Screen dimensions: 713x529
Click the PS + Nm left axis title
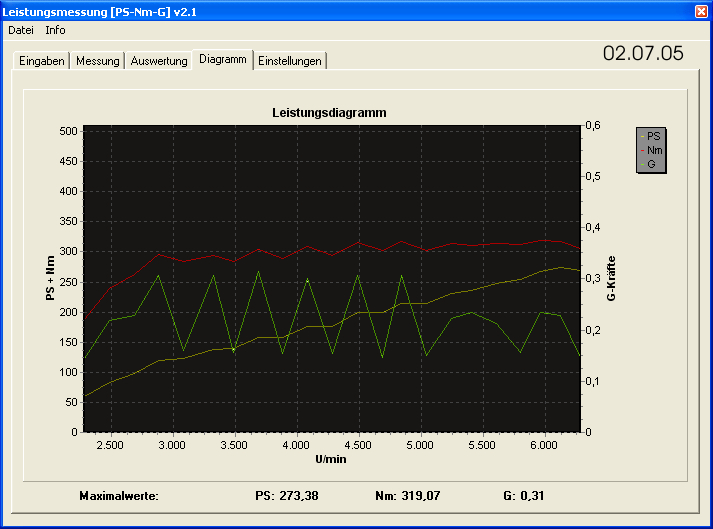pos(49,279)
